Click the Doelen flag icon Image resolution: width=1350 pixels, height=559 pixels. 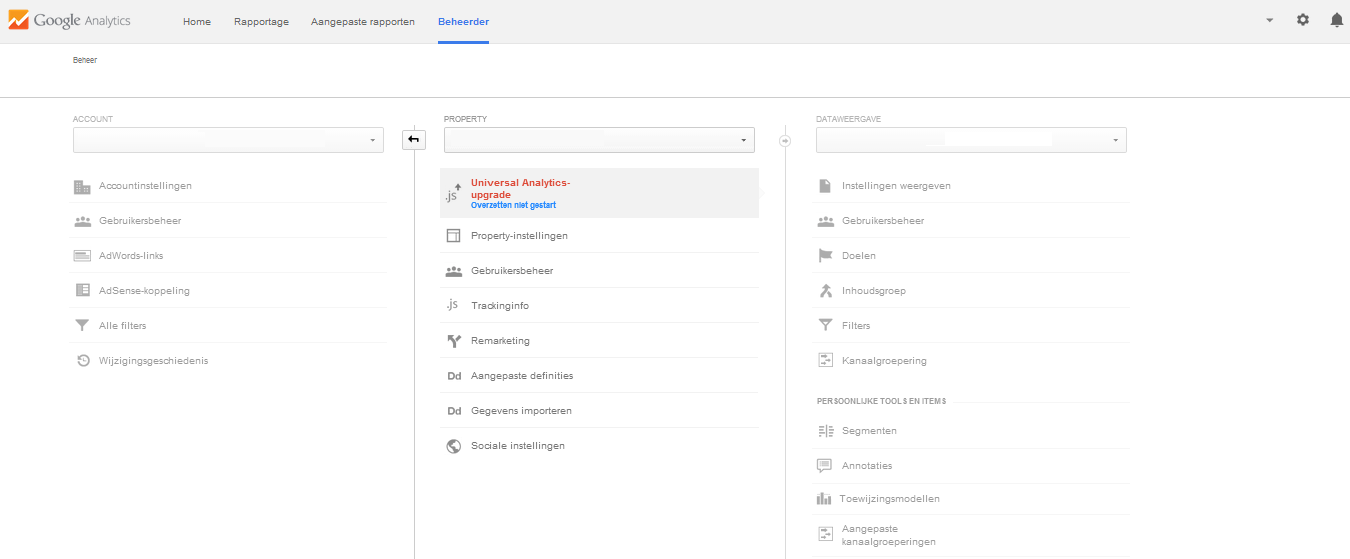(825, 256)
